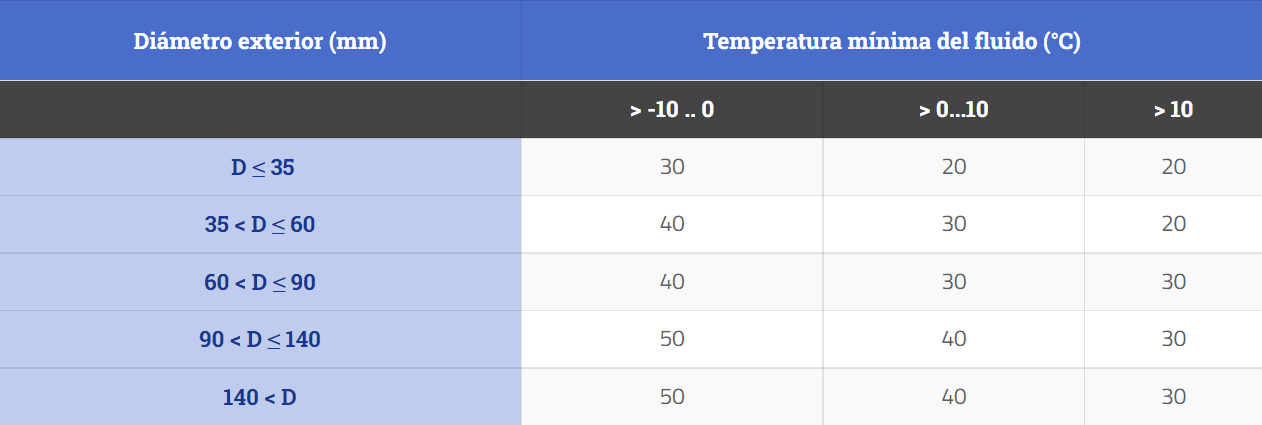1262x425 pixels.
Task: Select the "> 10" temperature subheader
Action: click(x=1173, y=110)
